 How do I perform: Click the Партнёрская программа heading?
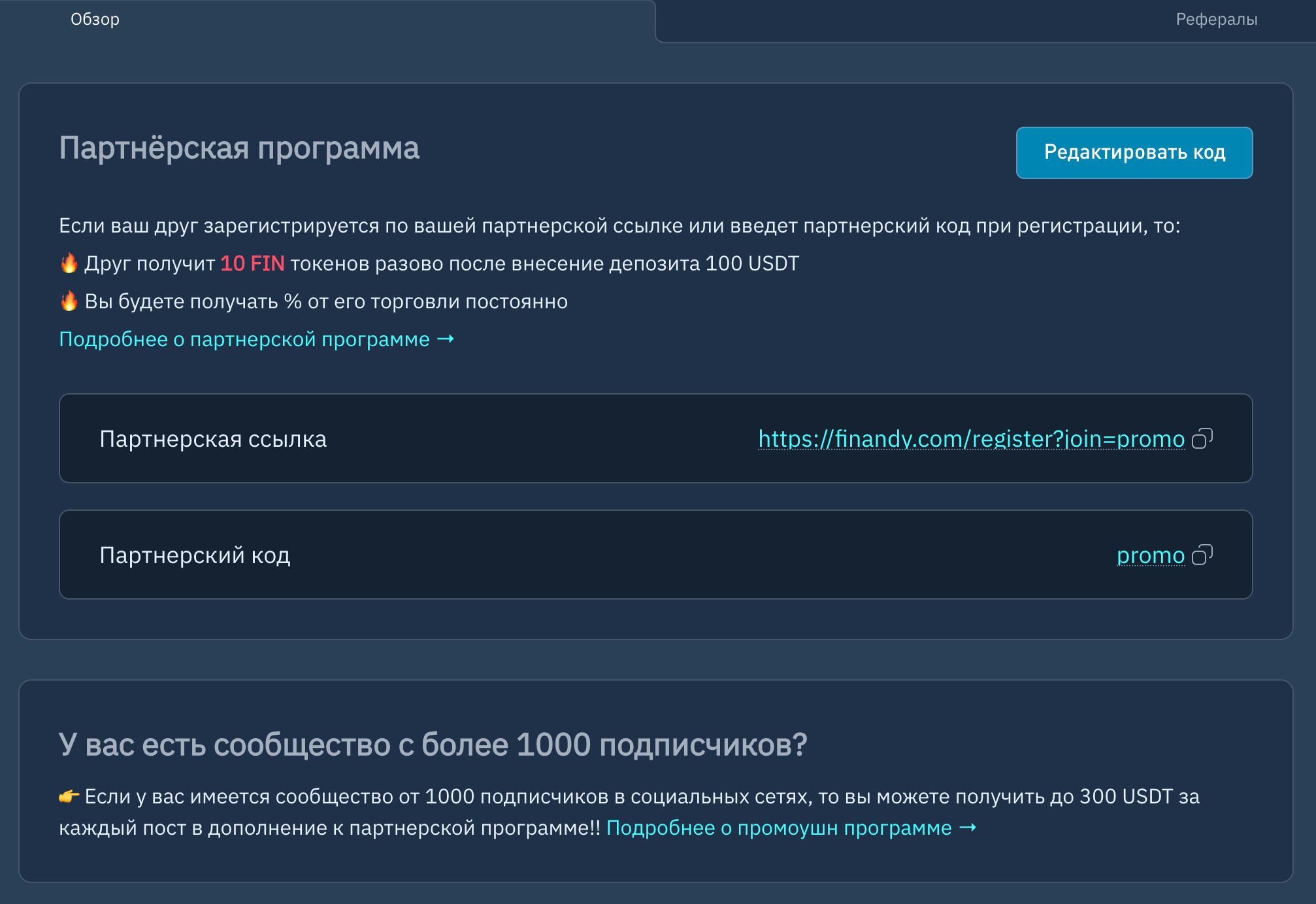[239, 148]
